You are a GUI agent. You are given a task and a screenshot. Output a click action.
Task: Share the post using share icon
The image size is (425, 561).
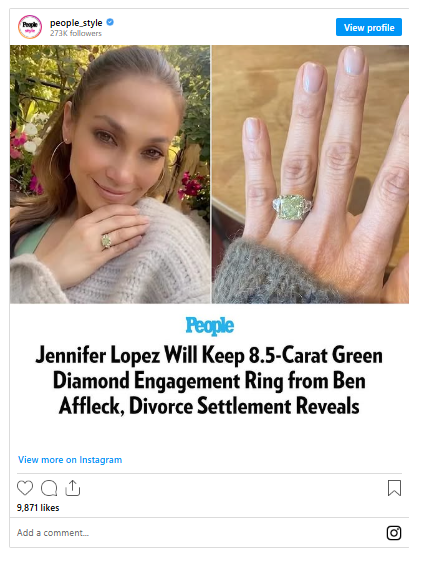pos(73,488)
